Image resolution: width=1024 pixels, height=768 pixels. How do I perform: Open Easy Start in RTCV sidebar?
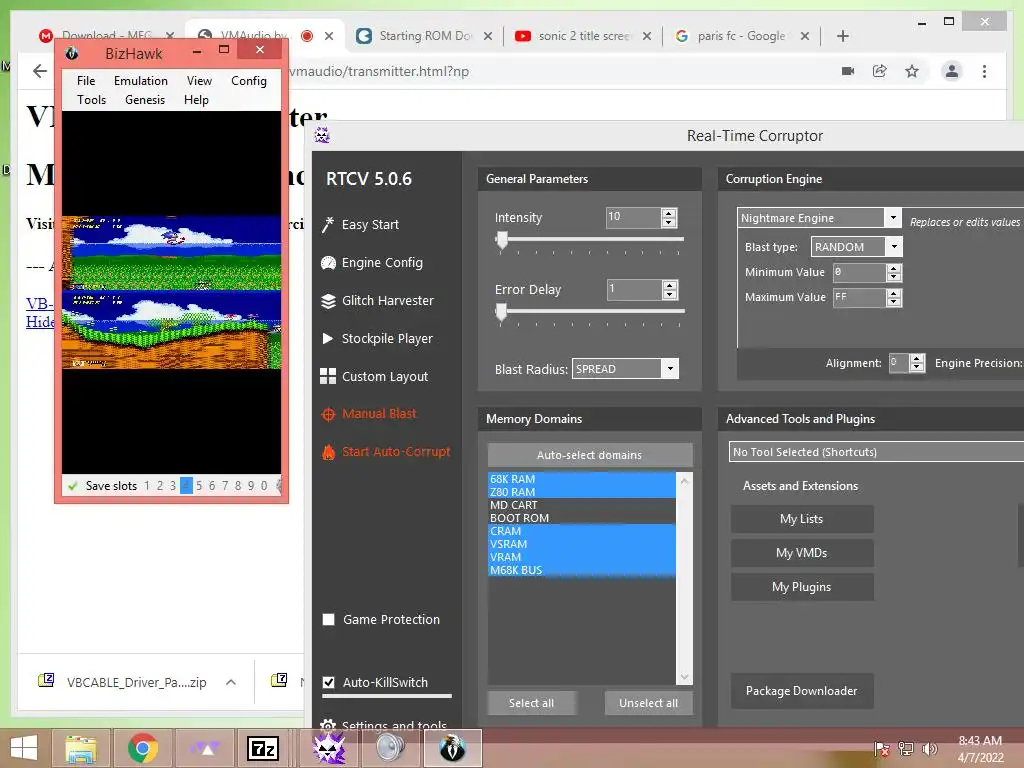pyautogui.click(x=360, y=225)
